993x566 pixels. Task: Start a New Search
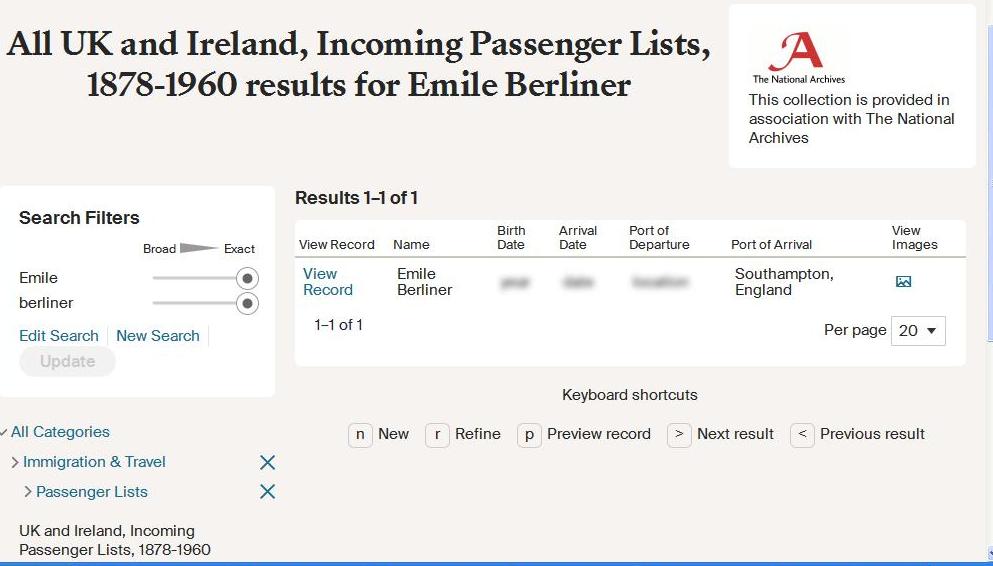[158, 336]
